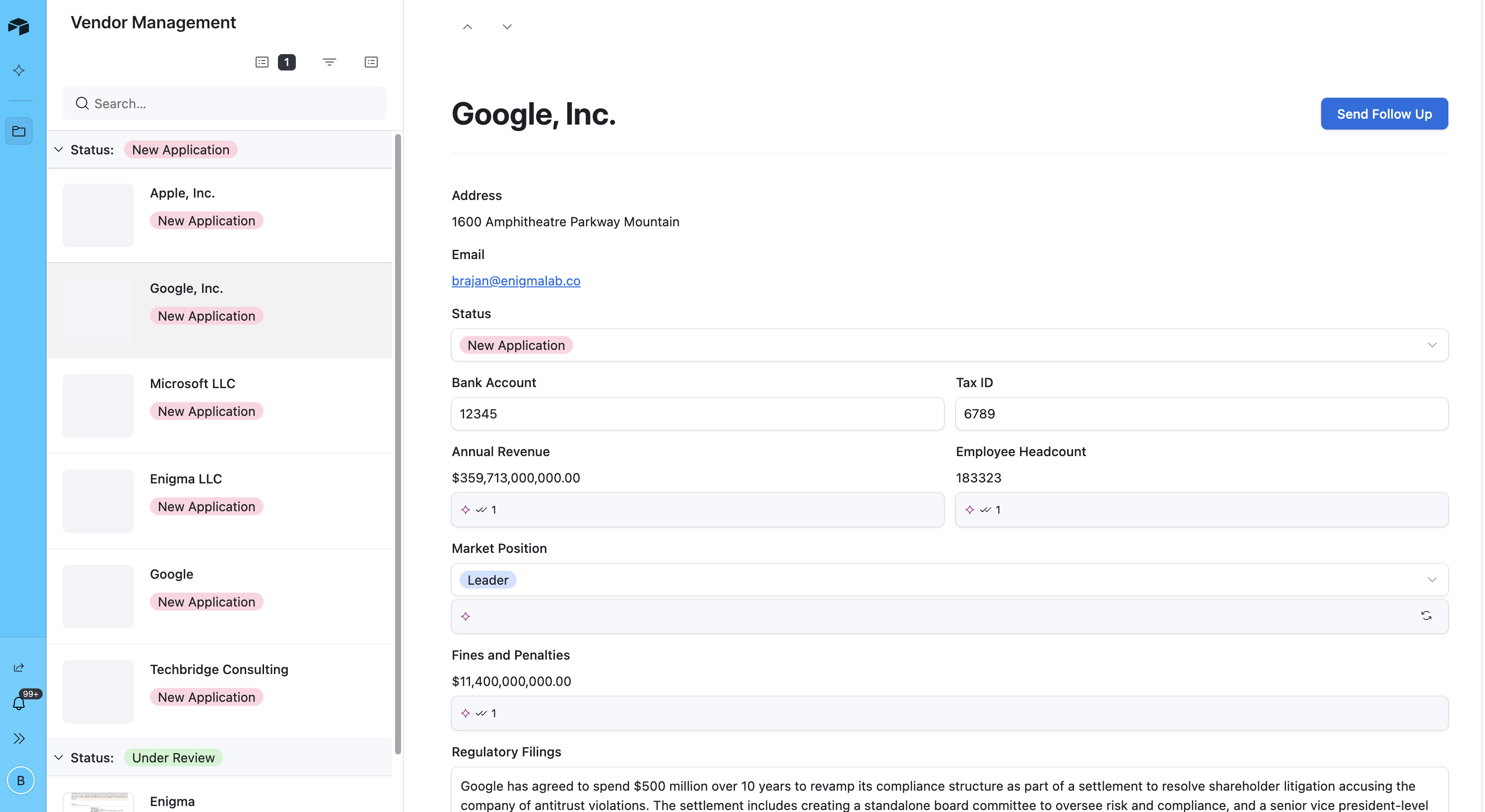Click the Techbridge Consulting thumbnail
The height and width of the screenshot is (812, 1485).
[98, 691]
